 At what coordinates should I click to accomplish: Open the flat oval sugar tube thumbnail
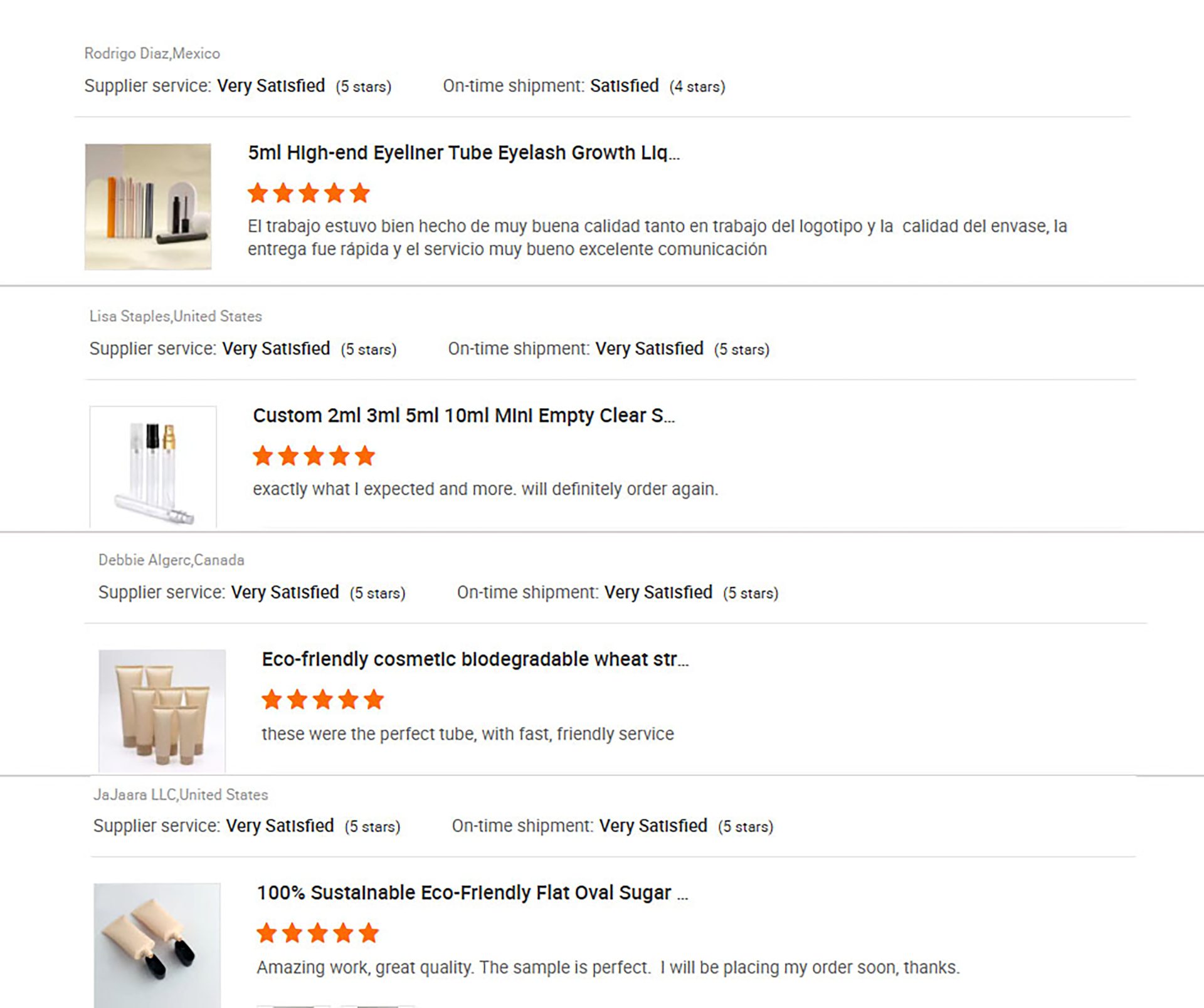tap(157, 945)
